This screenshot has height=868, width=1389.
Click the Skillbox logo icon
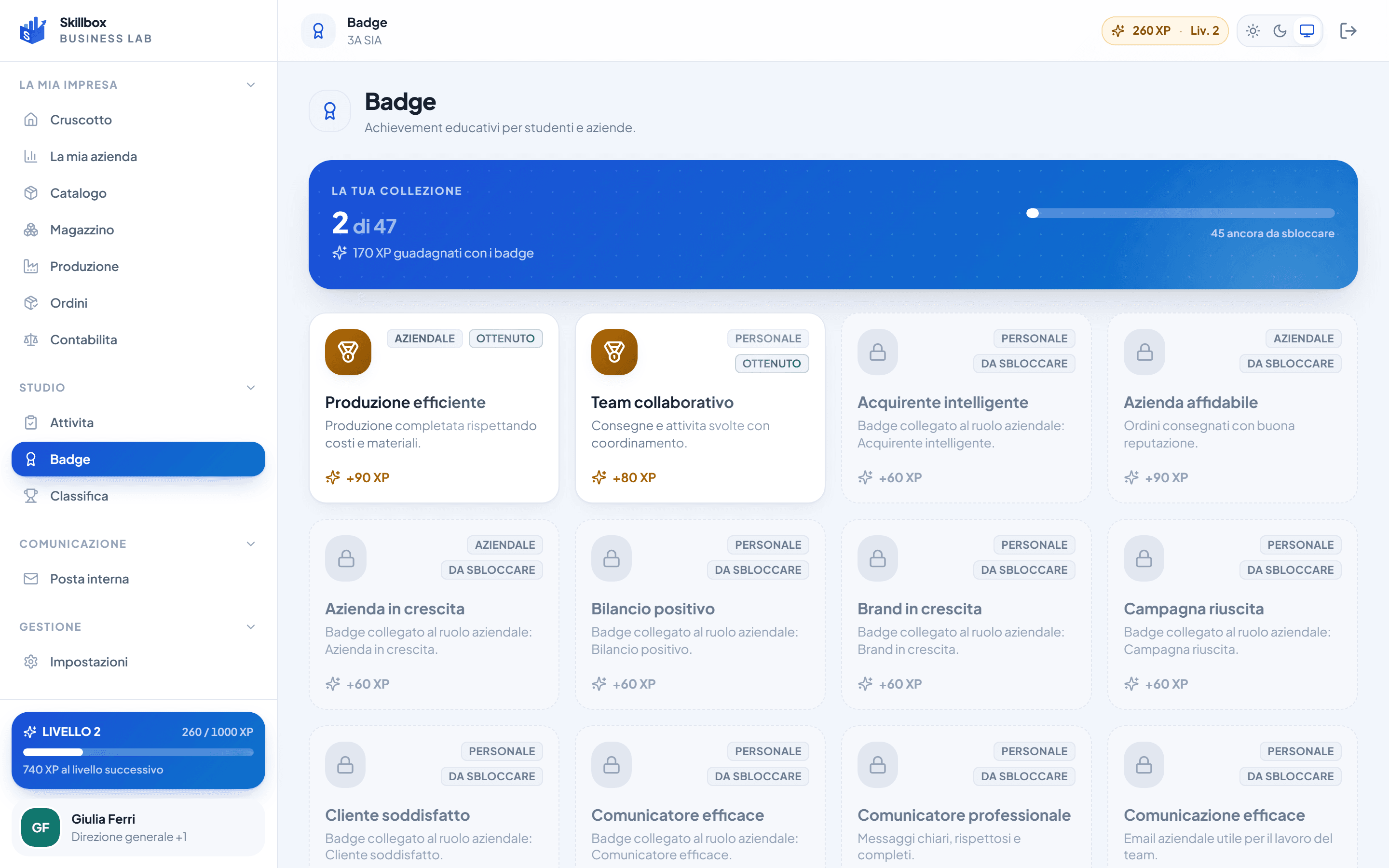(33, 30)
